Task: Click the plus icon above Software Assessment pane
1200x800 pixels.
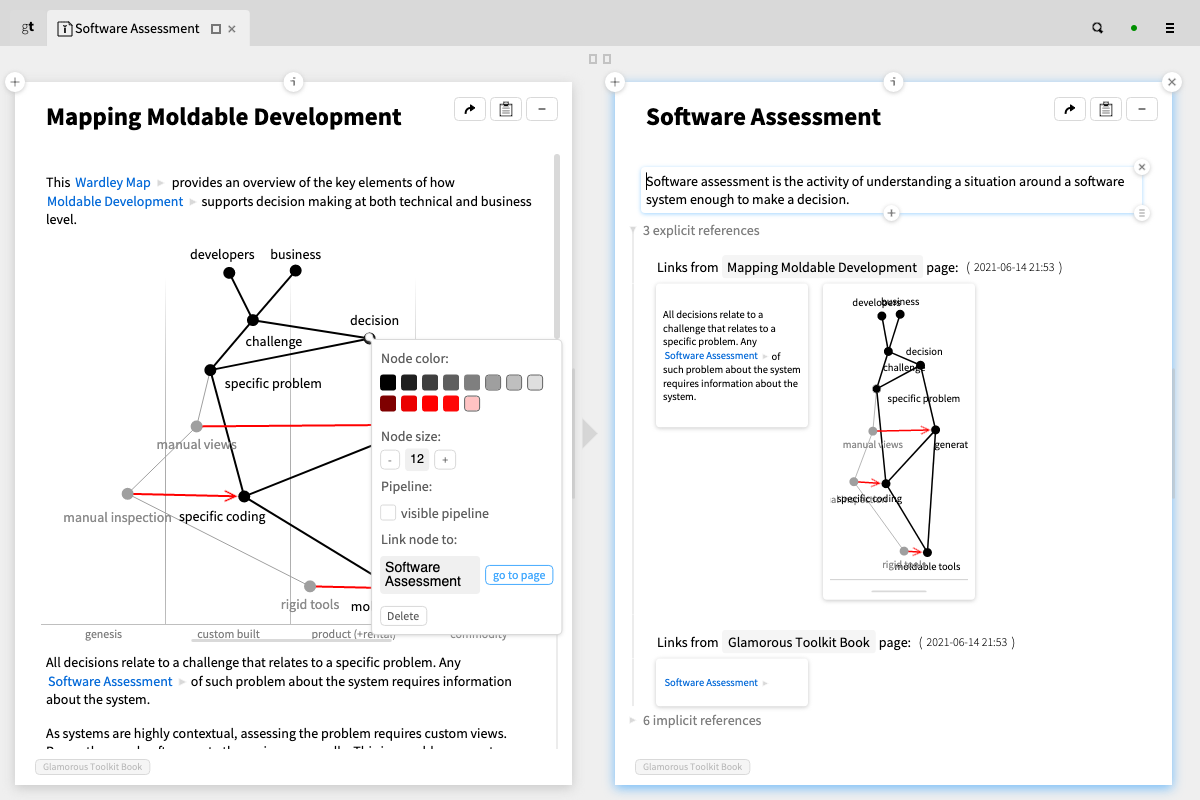Action: tap(615, 82)
